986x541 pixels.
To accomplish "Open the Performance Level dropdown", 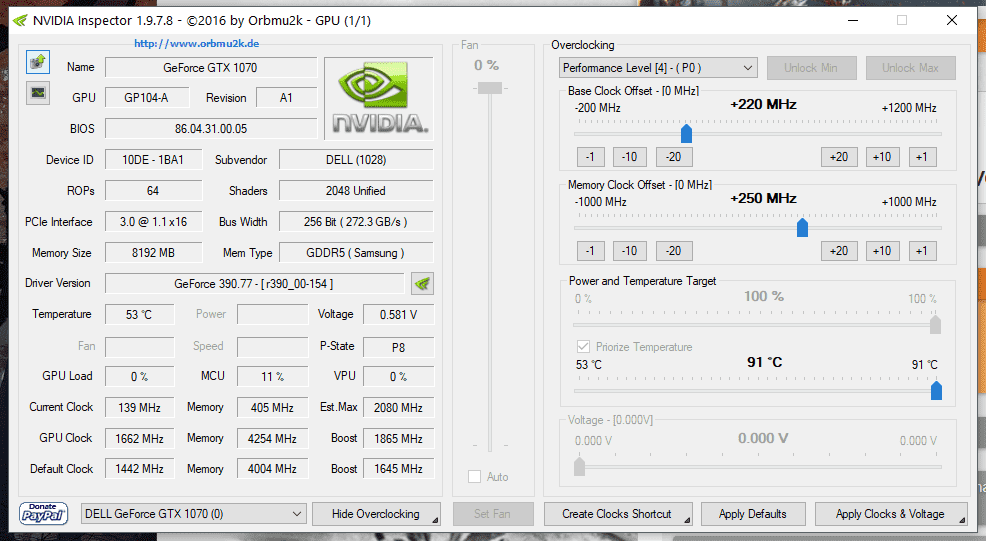I will pyautogui.click(x=658, y=68).
